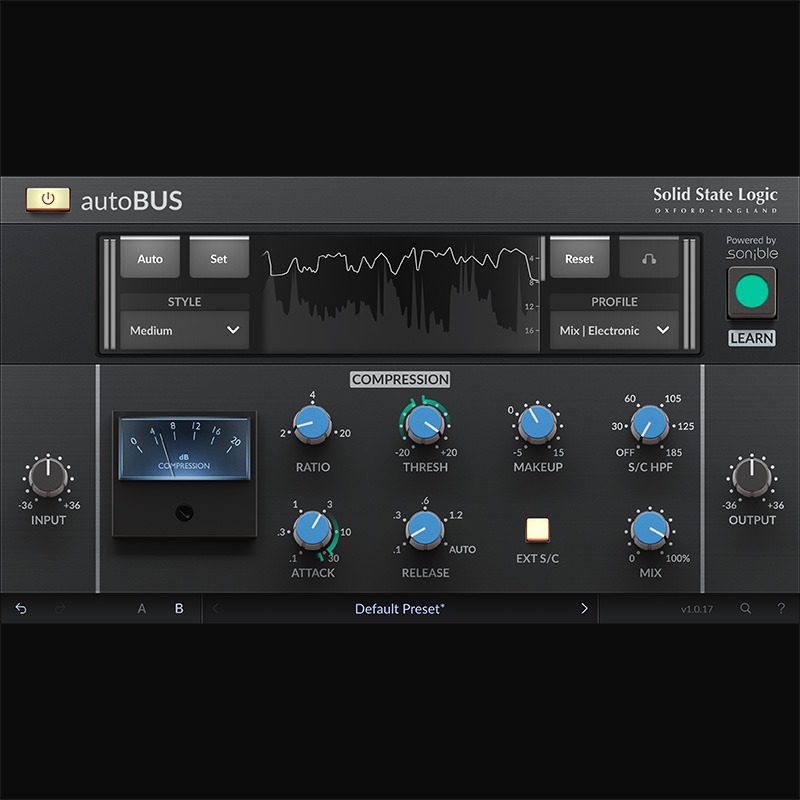This screenshot has width=800, height=800.
Task: Click the waveform gain reduction graph
Action: click(401, 293)
